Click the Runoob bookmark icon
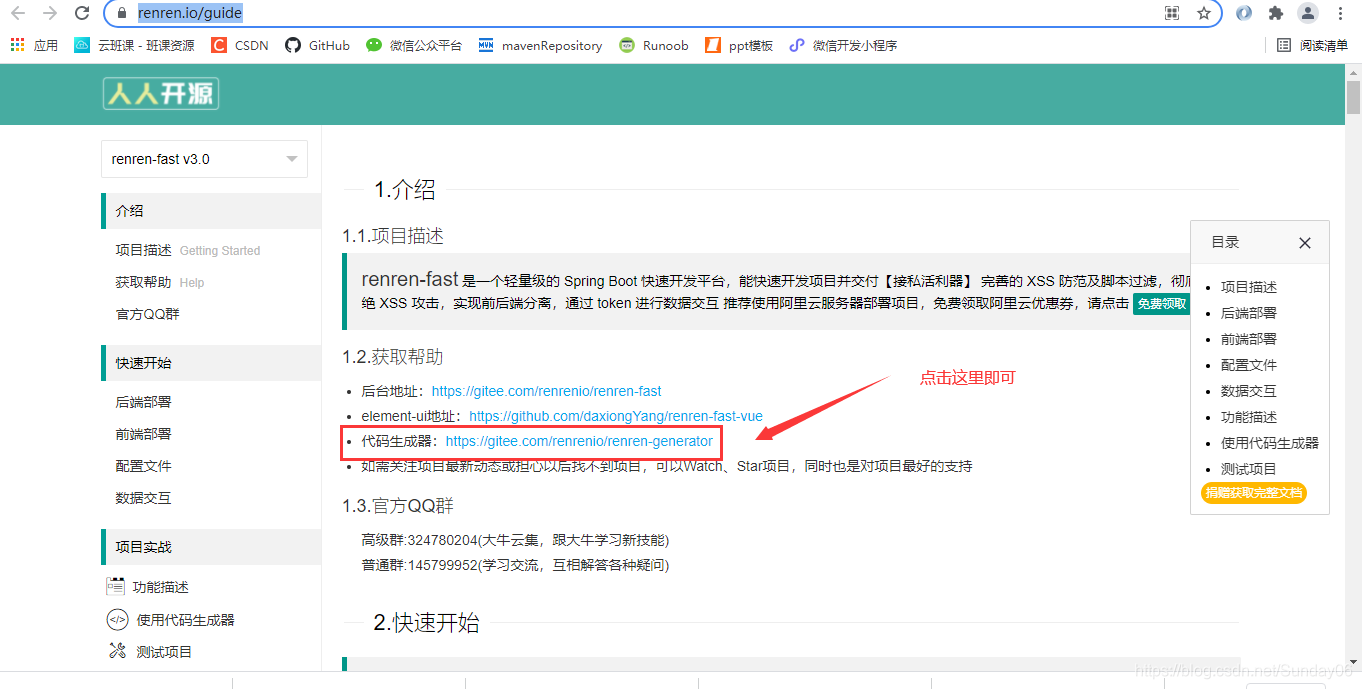This screenshot has width=1362, height=689. [627, 44]
